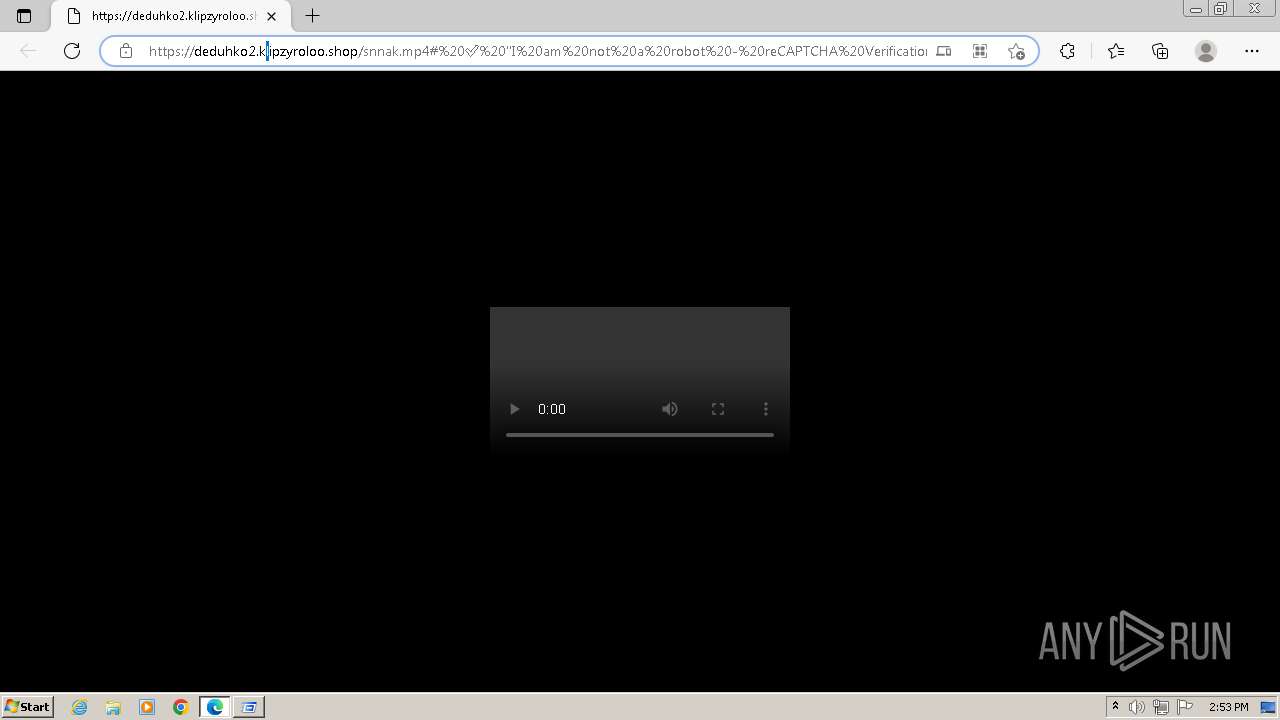Screen dimensions: 1280x720
Task: Close the deduhko2.klipzyroloo.shop tab
Action: (271, 16)
